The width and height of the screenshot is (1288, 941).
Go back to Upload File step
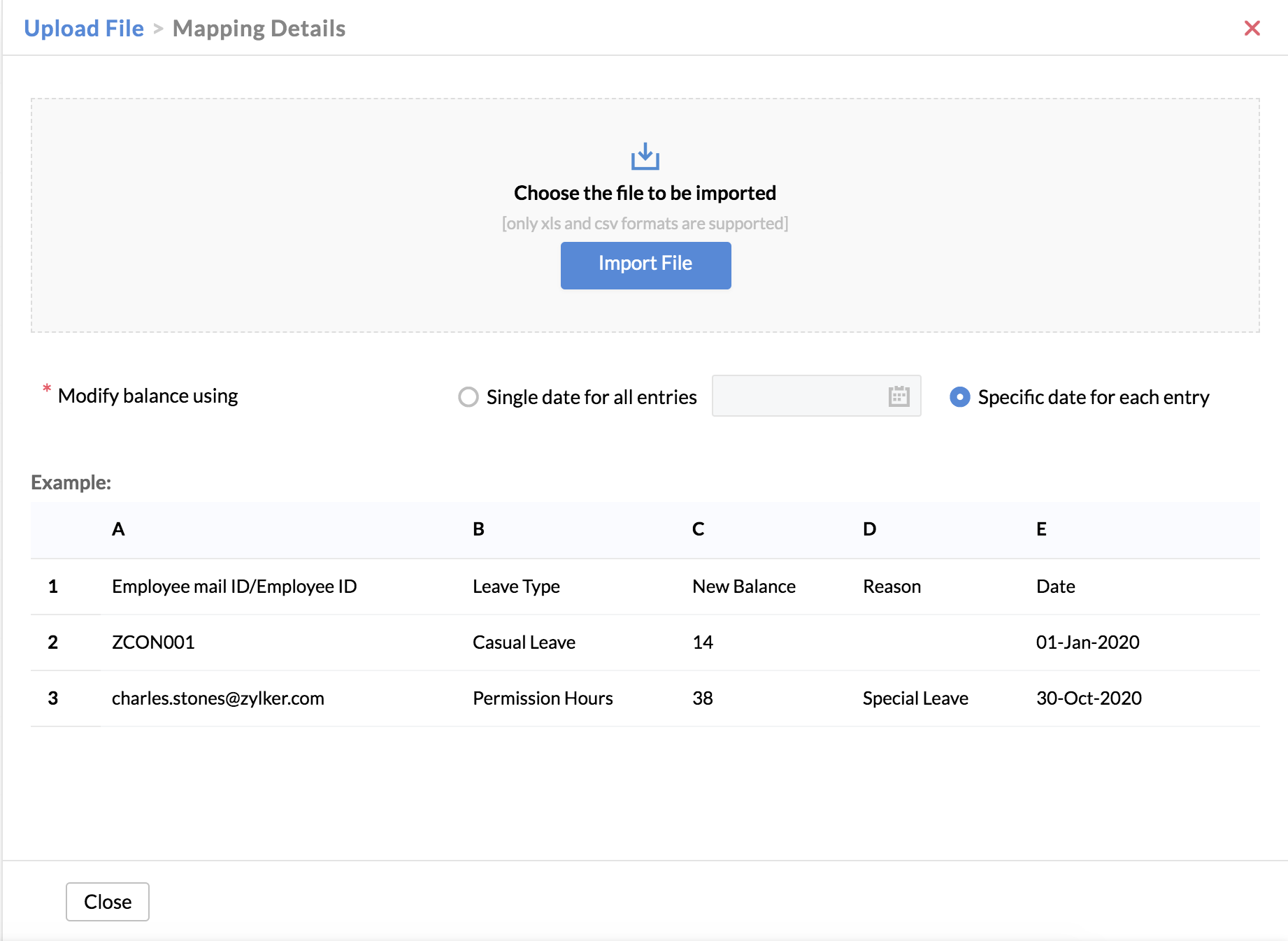pos(84,29)
